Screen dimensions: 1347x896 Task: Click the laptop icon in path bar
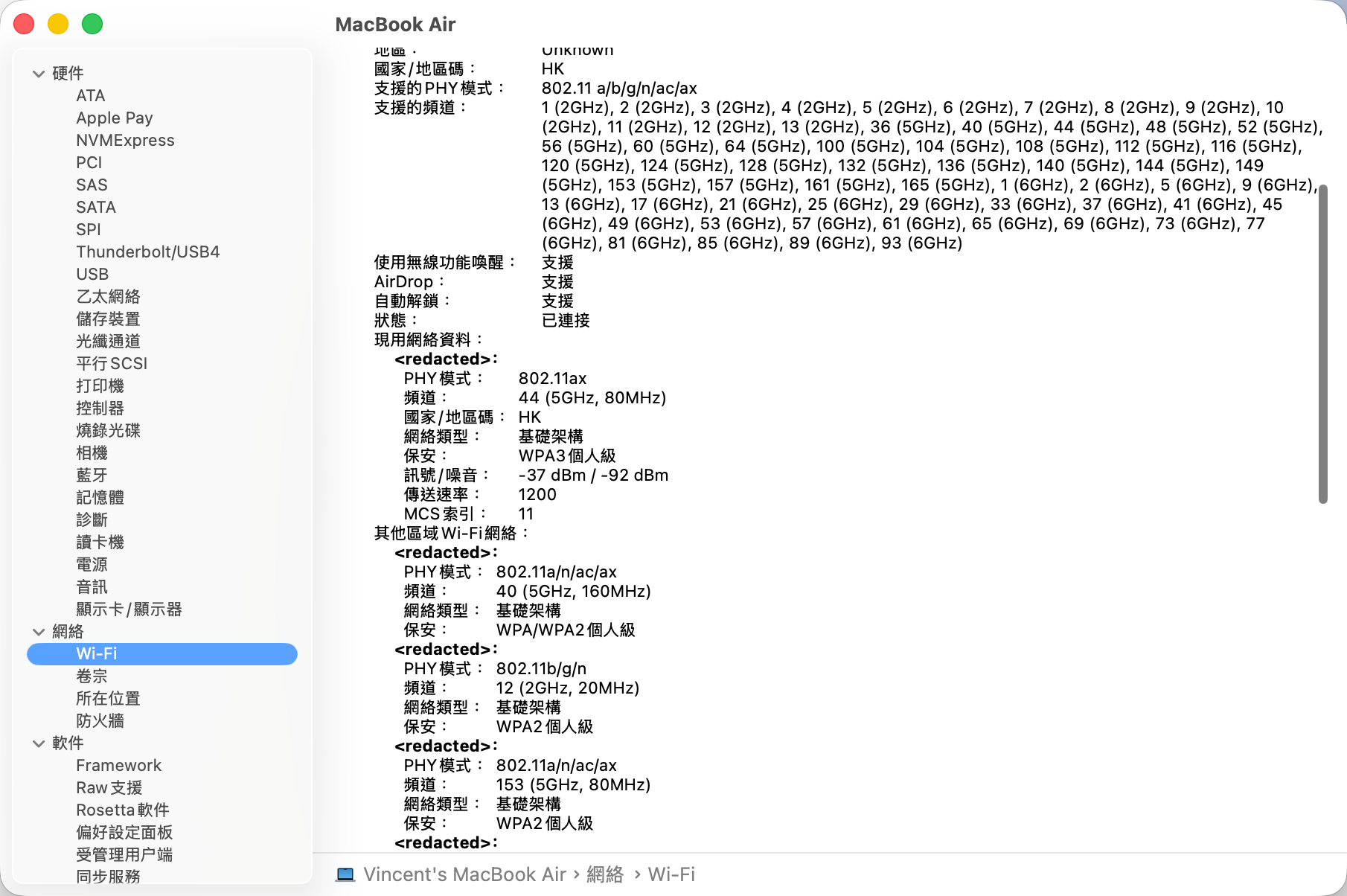coord(345,874)
